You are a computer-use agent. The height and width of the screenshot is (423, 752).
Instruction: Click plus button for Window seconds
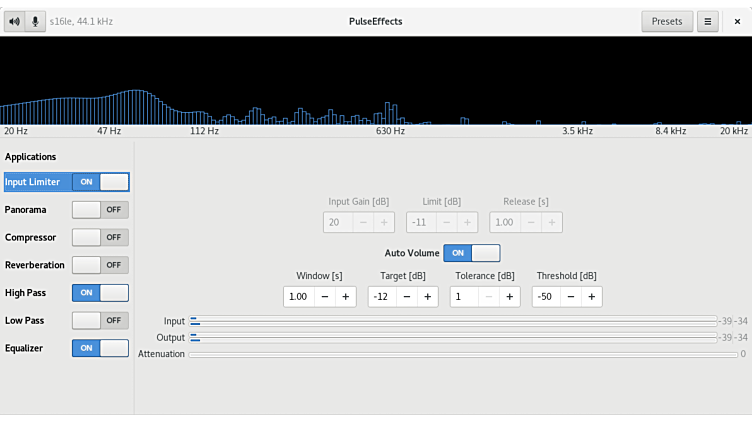click(345, 297)
